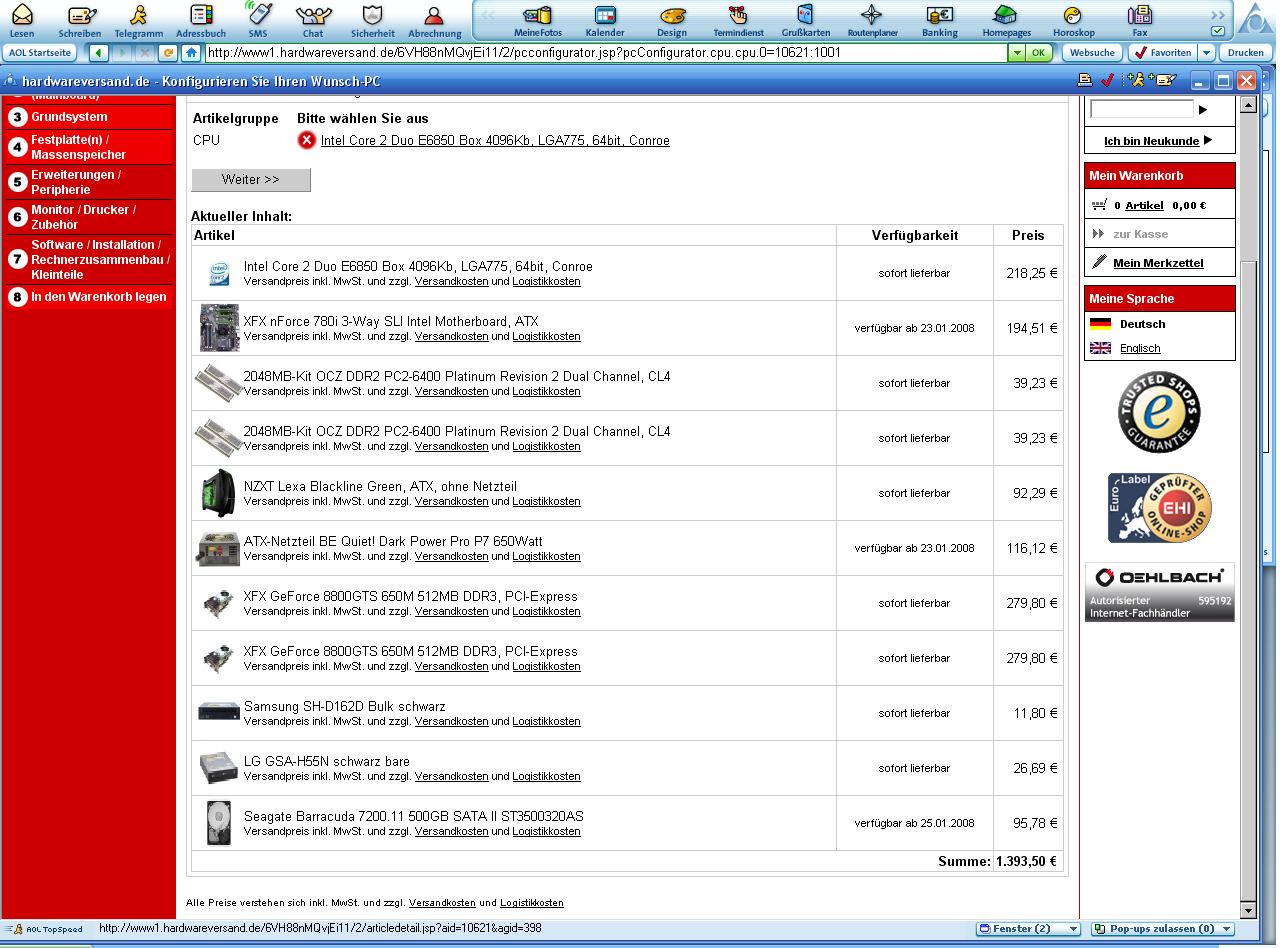Open MeineFotos in AOL toolbar

pyautogui.click(x=538, y=19)
